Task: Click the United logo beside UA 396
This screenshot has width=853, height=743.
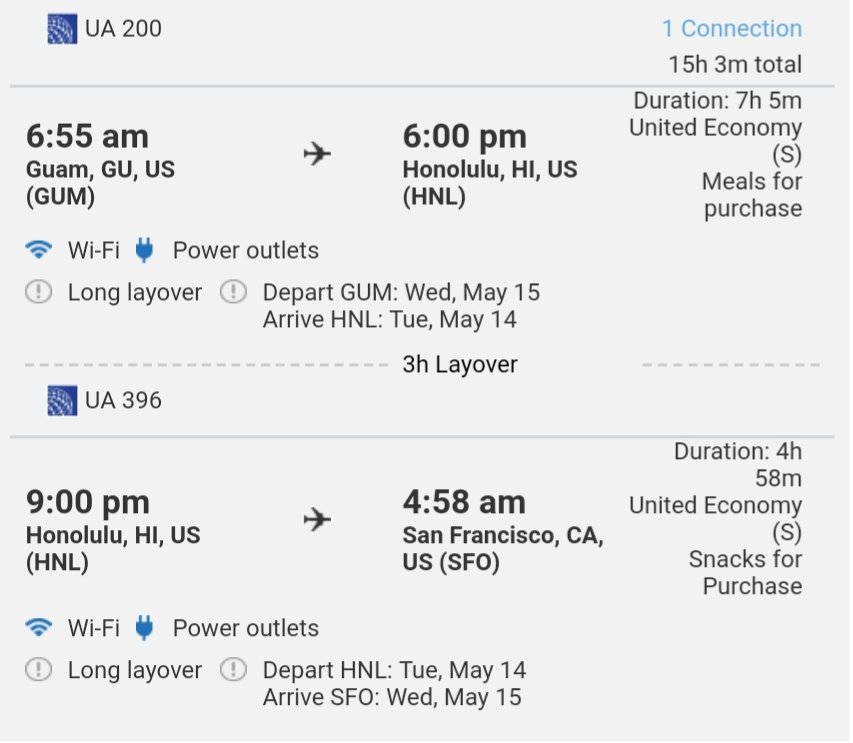Action: pos(62,401)
